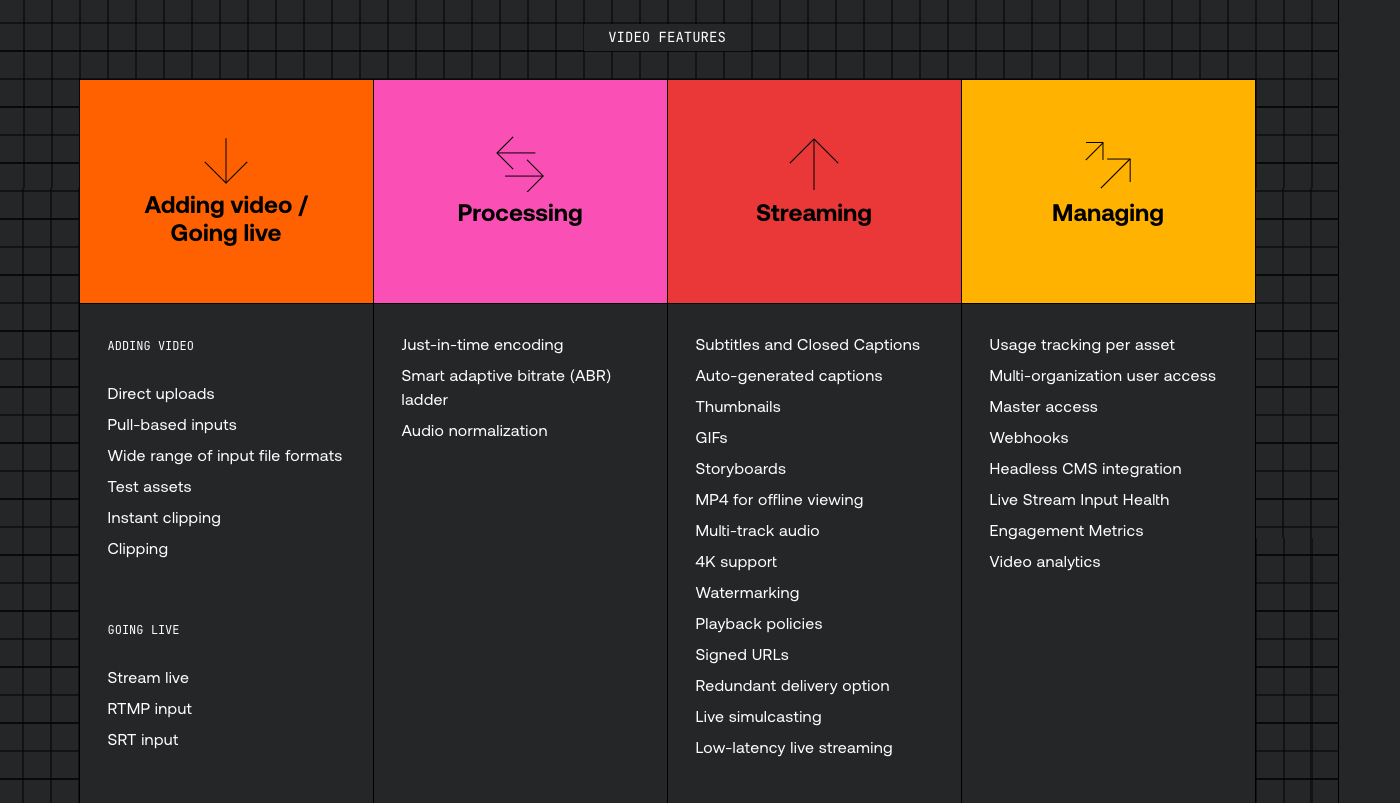Click the Signed URLs link
This screenshot has width=1400, height=803.
pyautogui.click(x=742, y=655)
